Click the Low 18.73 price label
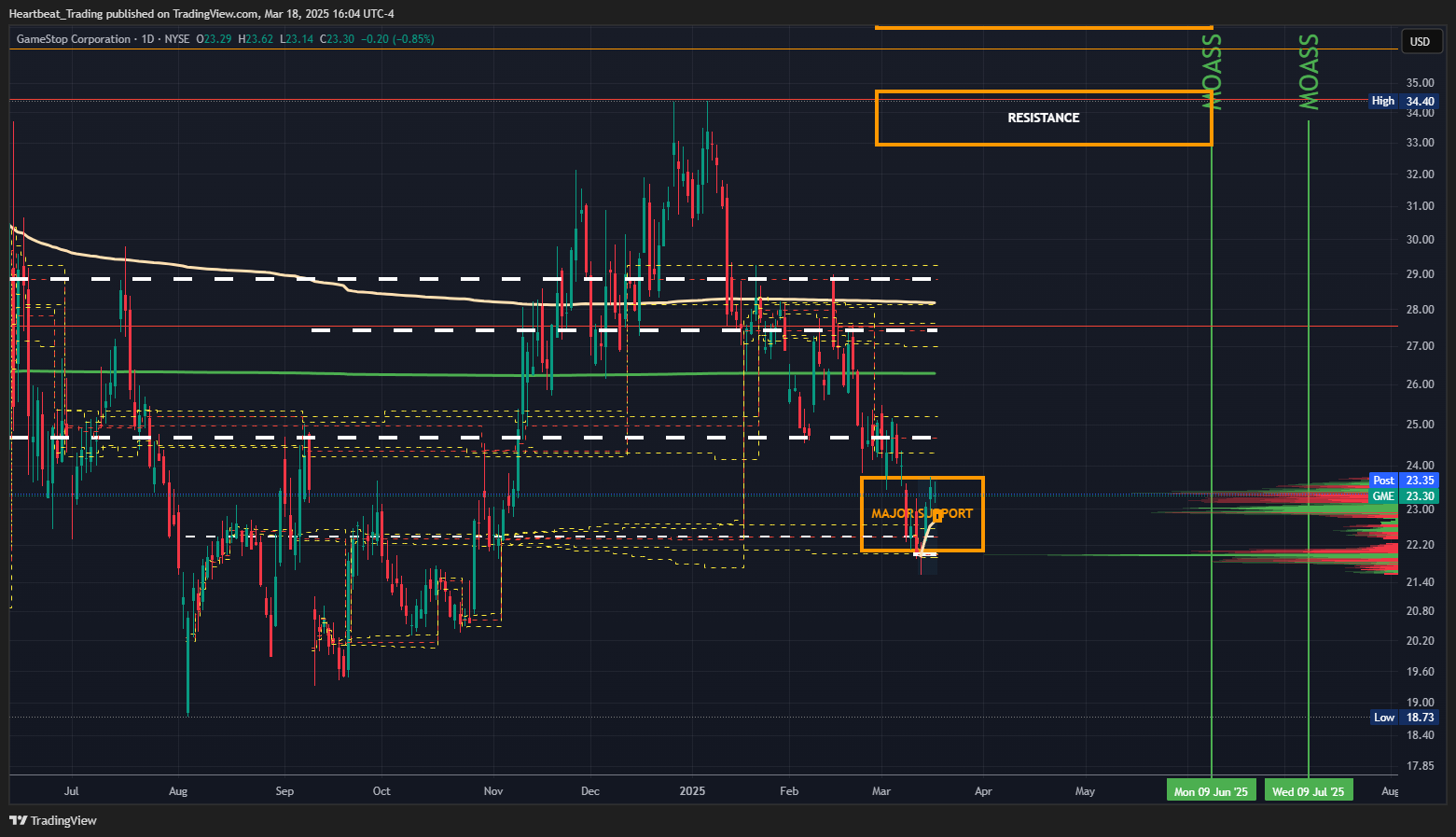 [1404, 718]
